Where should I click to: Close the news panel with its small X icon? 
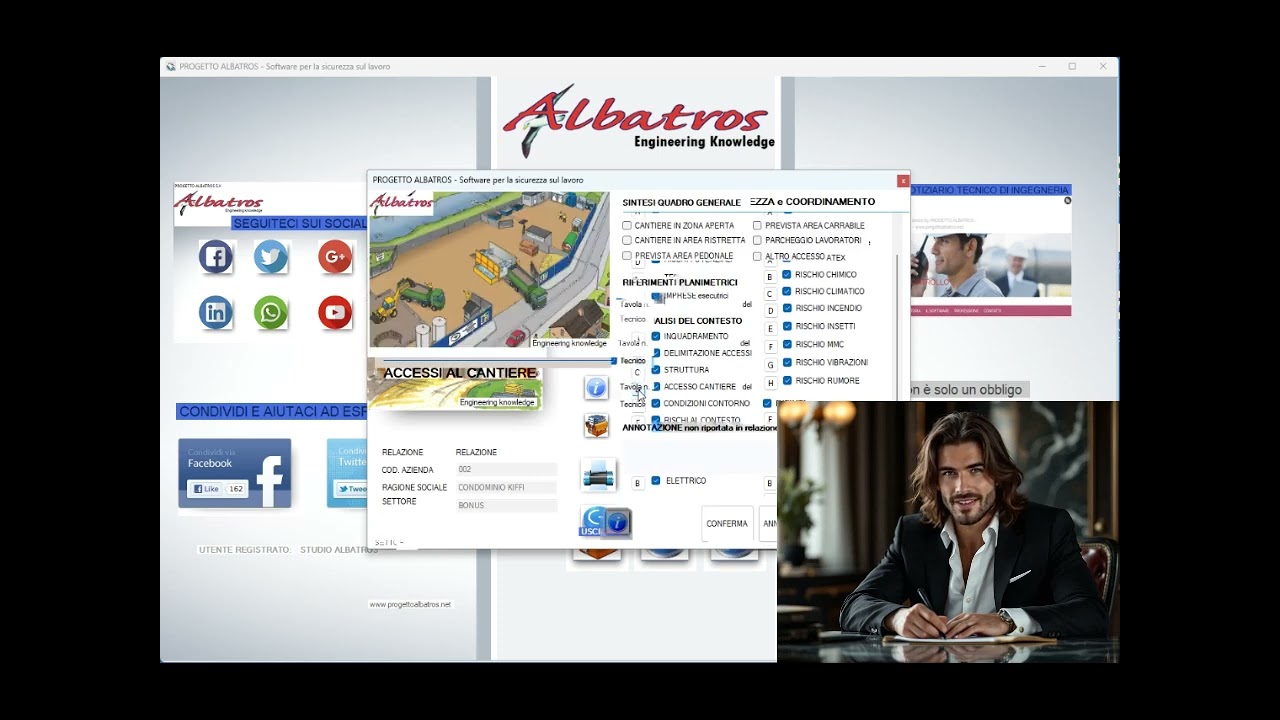click(1067, 201)
